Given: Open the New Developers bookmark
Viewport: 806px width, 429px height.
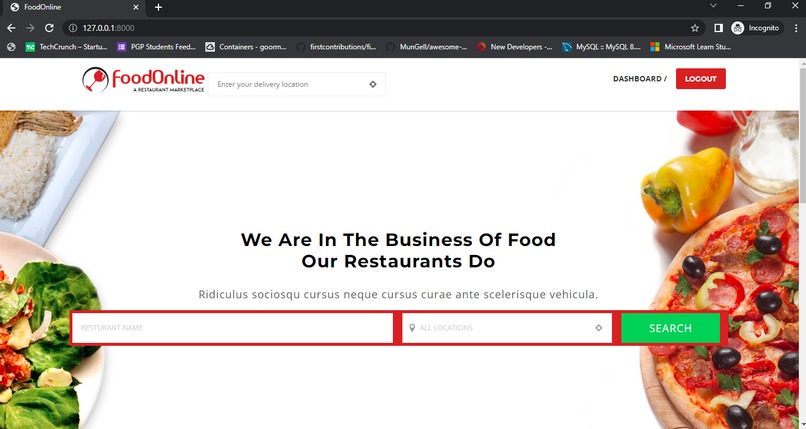Looking at the screenshot, I should 515,47.
